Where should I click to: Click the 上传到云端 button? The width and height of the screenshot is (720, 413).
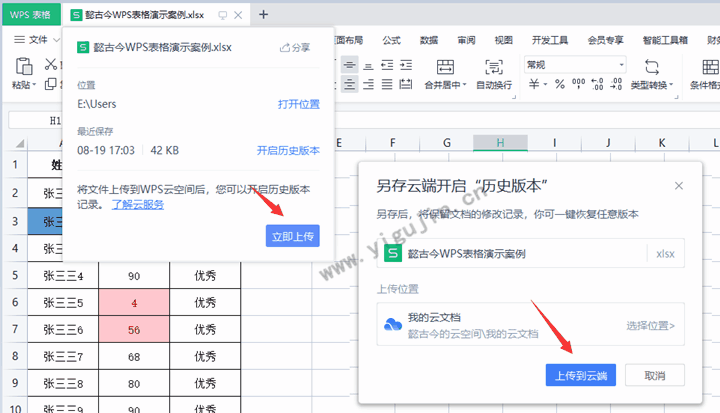click(580, 375)
